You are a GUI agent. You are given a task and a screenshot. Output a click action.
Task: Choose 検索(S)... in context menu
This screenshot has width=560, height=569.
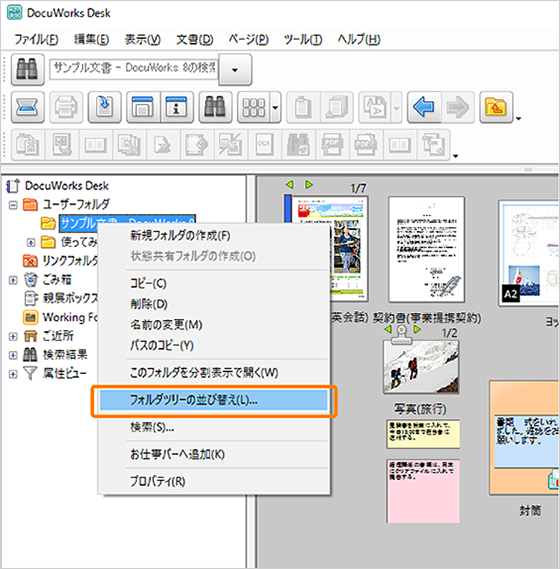(x=214, y=427)
